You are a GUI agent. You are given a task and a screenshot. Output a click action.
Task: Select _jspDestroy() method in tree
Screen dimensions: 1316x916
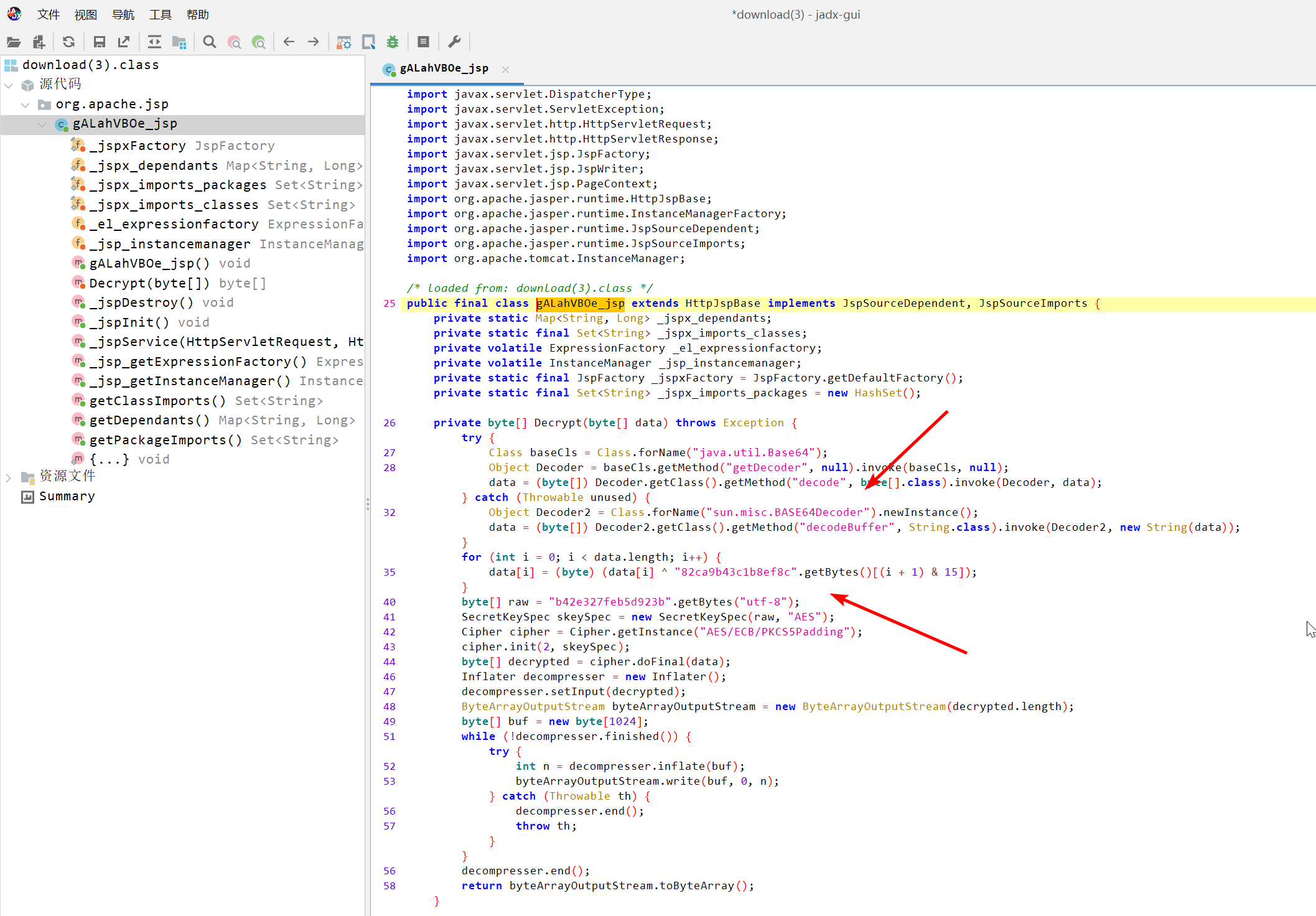tap(162, 302)
